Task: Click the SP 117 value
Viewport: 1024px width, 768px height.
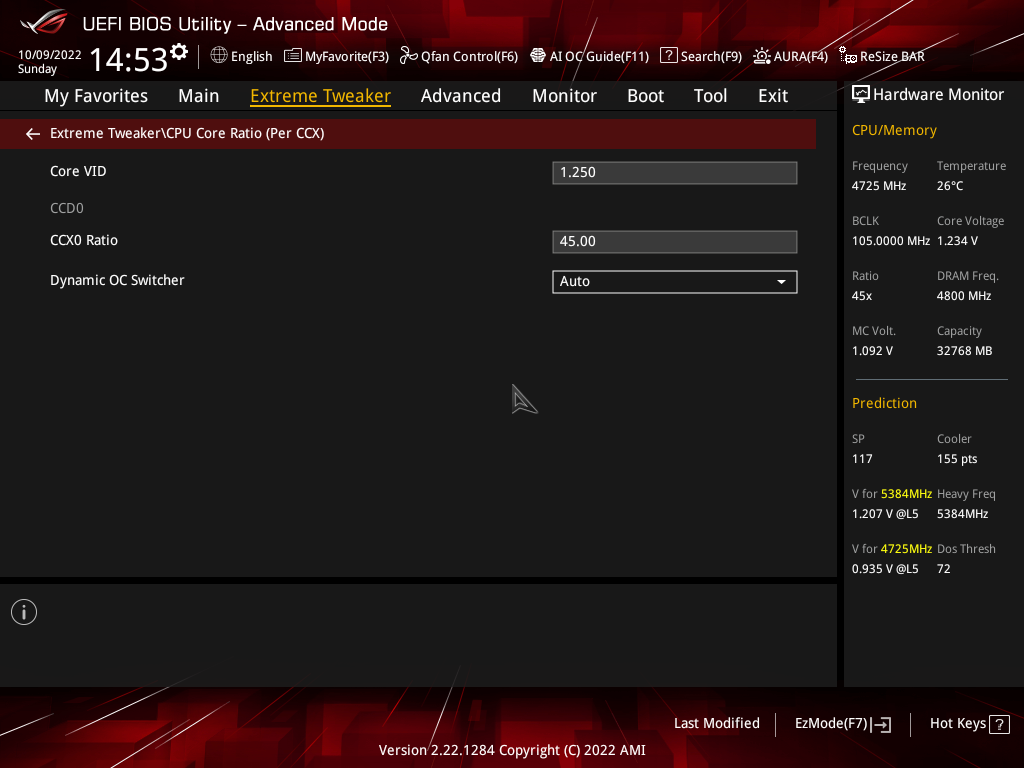Action: tap(861, 459)
